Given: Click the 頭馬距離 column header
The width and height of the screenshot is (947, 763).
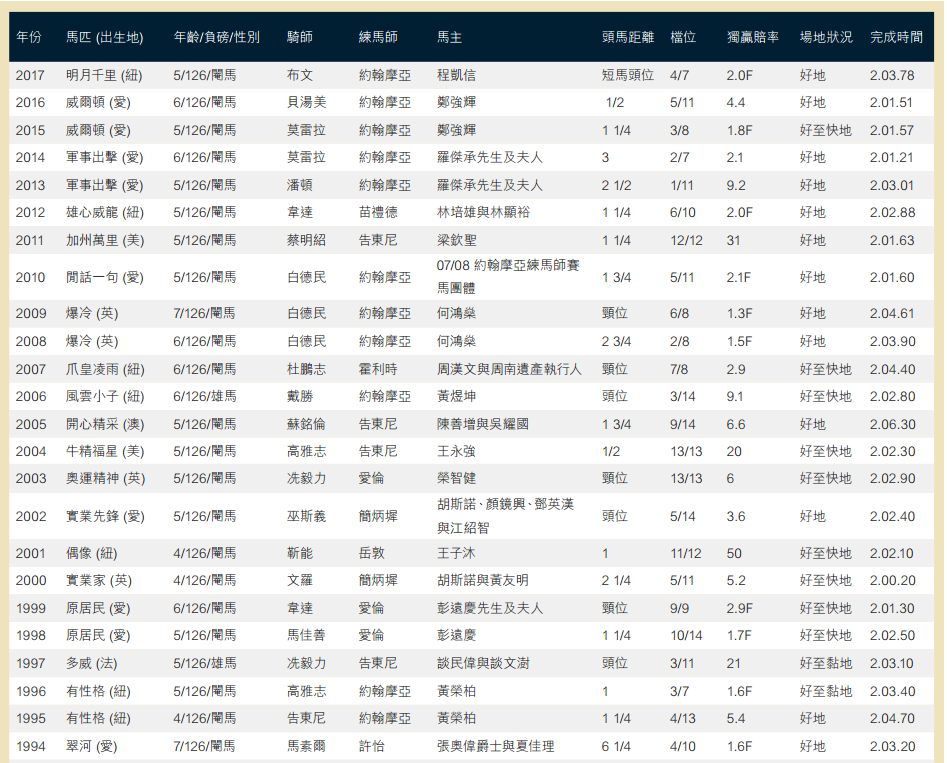Looking at the screenshot, I should point(627,37).
